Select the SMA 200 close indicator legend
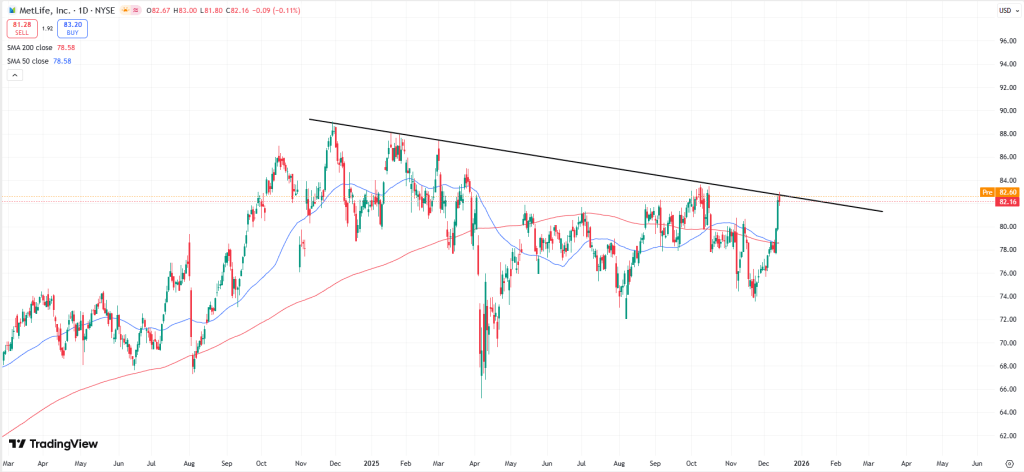 click(30, 47)
